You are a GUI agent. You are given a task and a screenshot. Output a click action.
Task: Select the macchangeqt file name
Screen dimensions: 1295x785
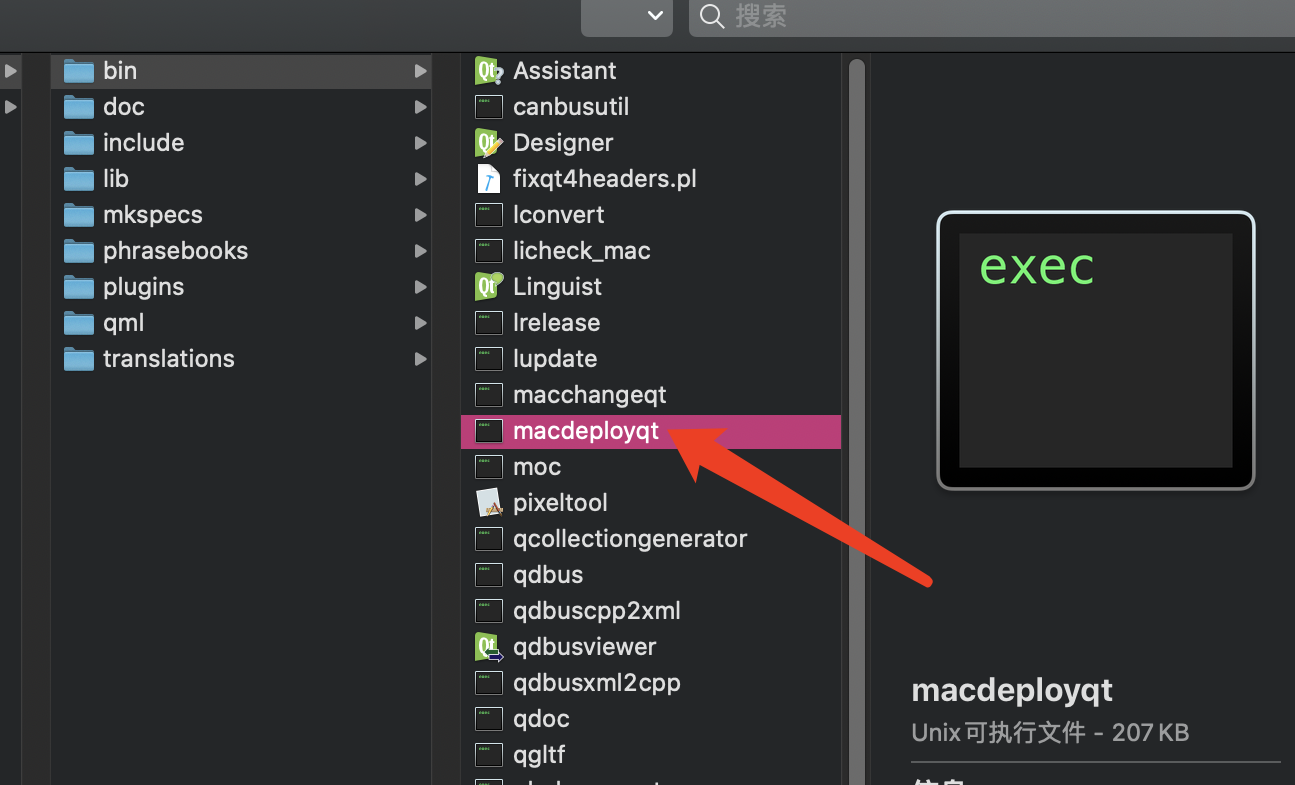590,395
